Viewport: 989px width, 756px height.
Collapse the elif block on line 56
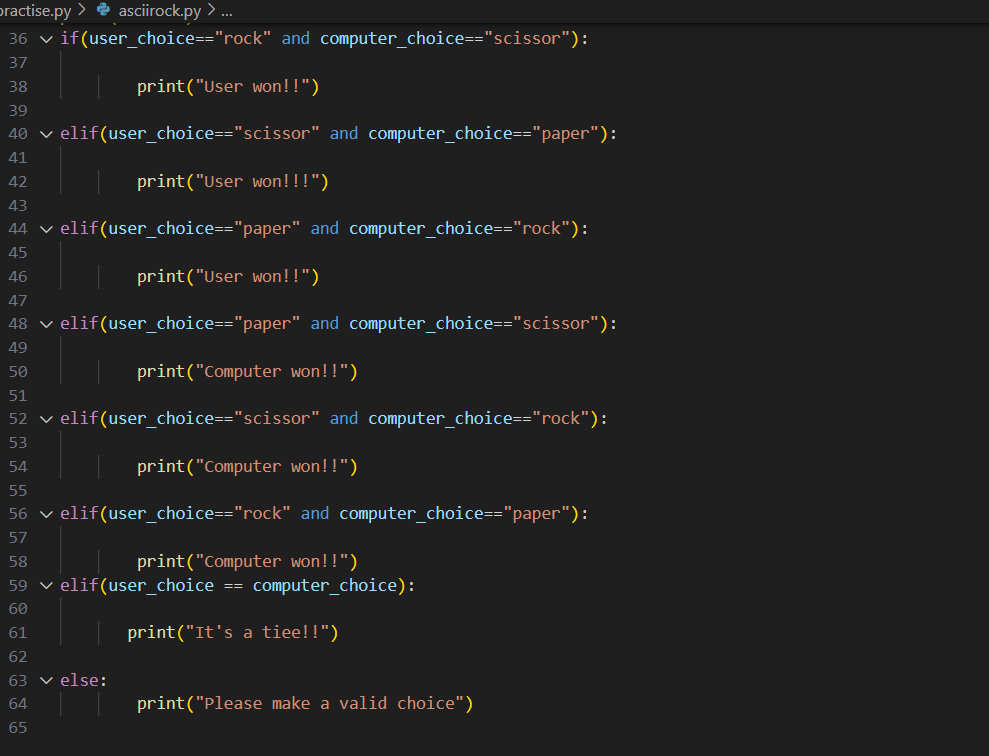coord(46,514)
